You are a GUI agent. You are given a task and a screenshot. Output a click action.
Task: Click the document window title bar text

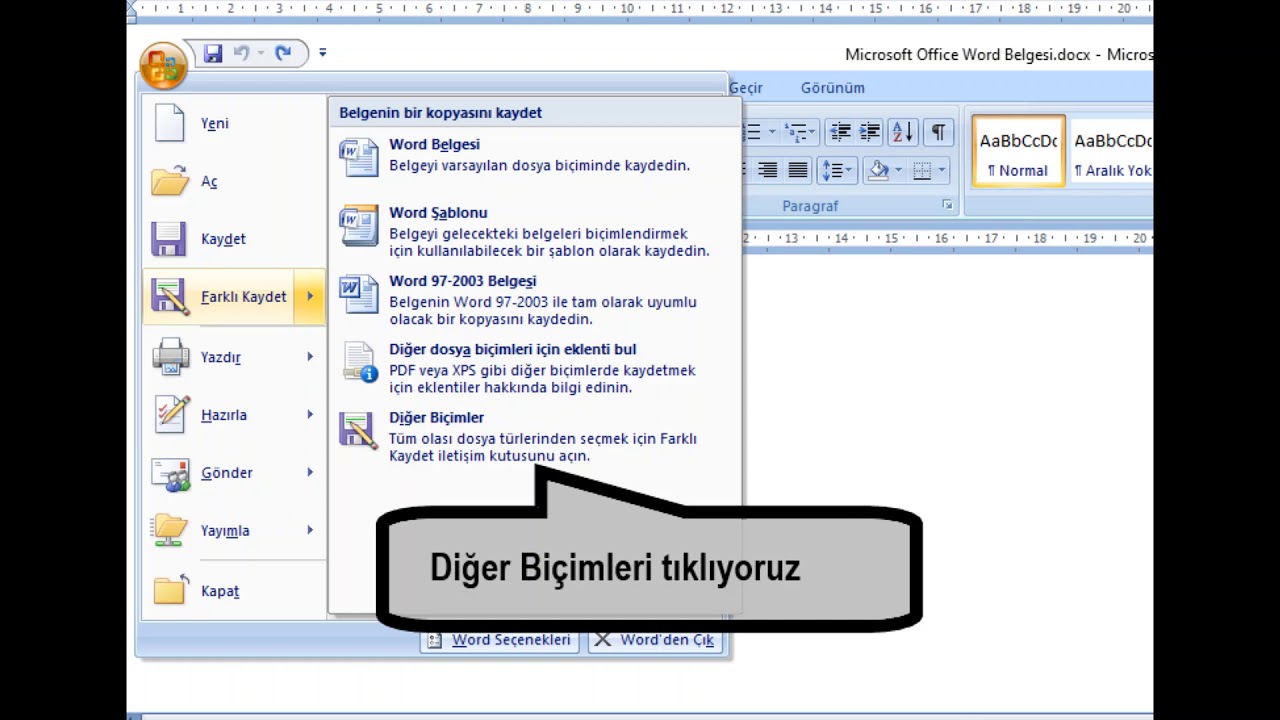998,55
